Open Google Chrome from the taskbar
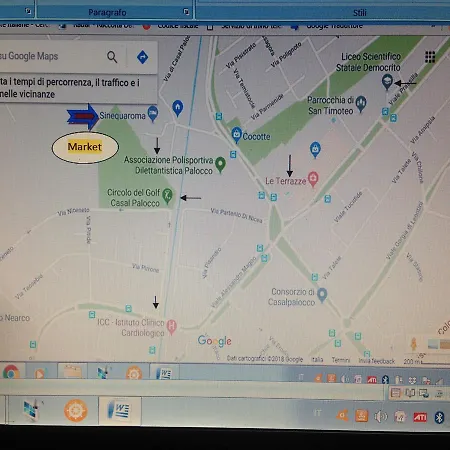Image resolution: width=450 pixels, height=450 pixels. (11, 373)
